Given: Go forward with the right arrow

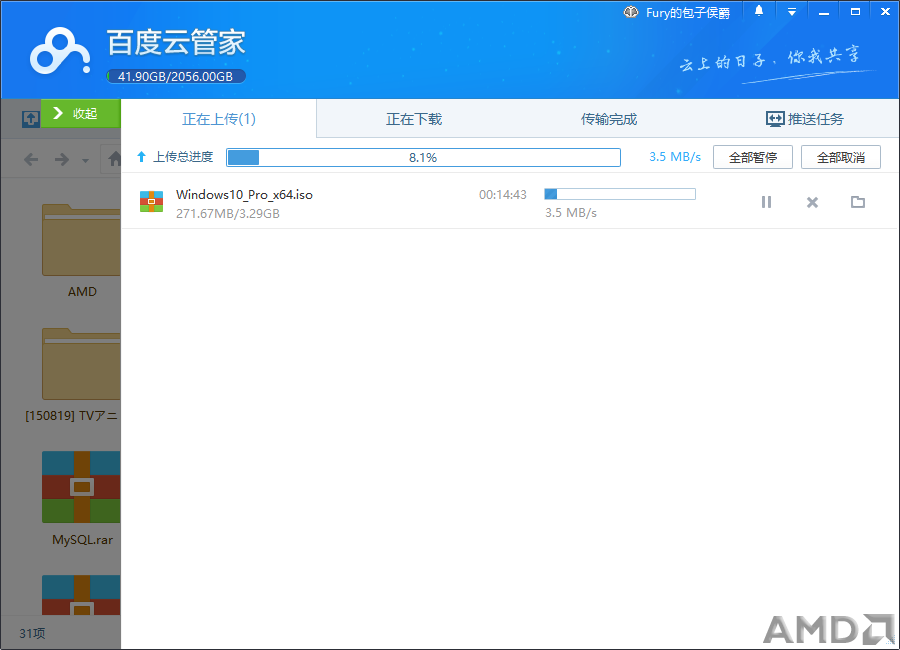Looking at the screenshot, I should [x=61, y=159].
